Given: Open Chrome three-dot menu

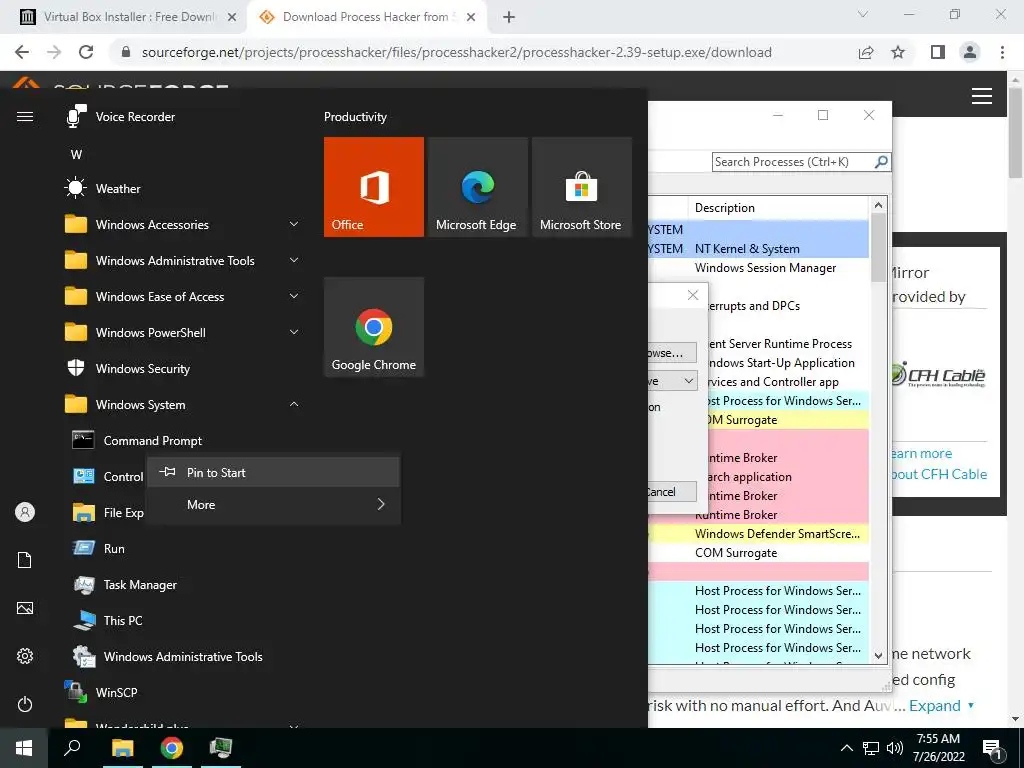Looking at the screenshot, I should coord(1002,52).
